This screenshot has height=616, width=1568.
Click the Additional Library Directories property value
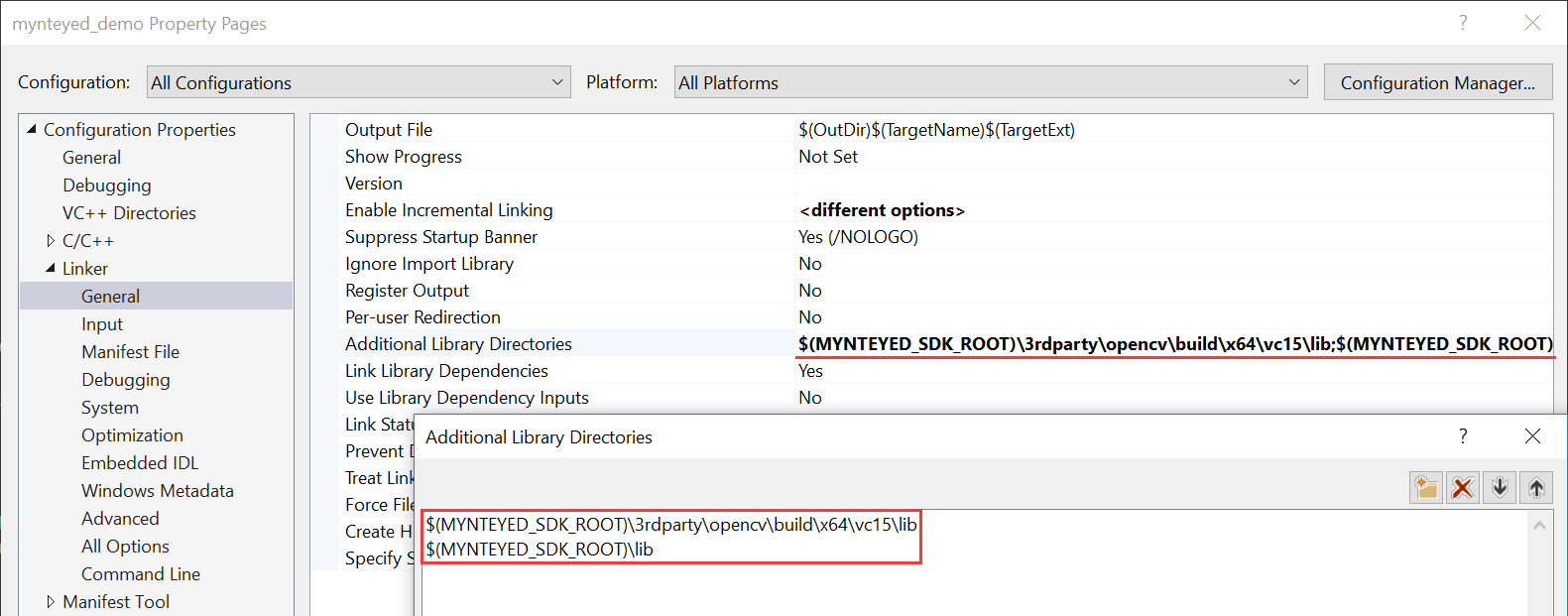coord(1175,343)
